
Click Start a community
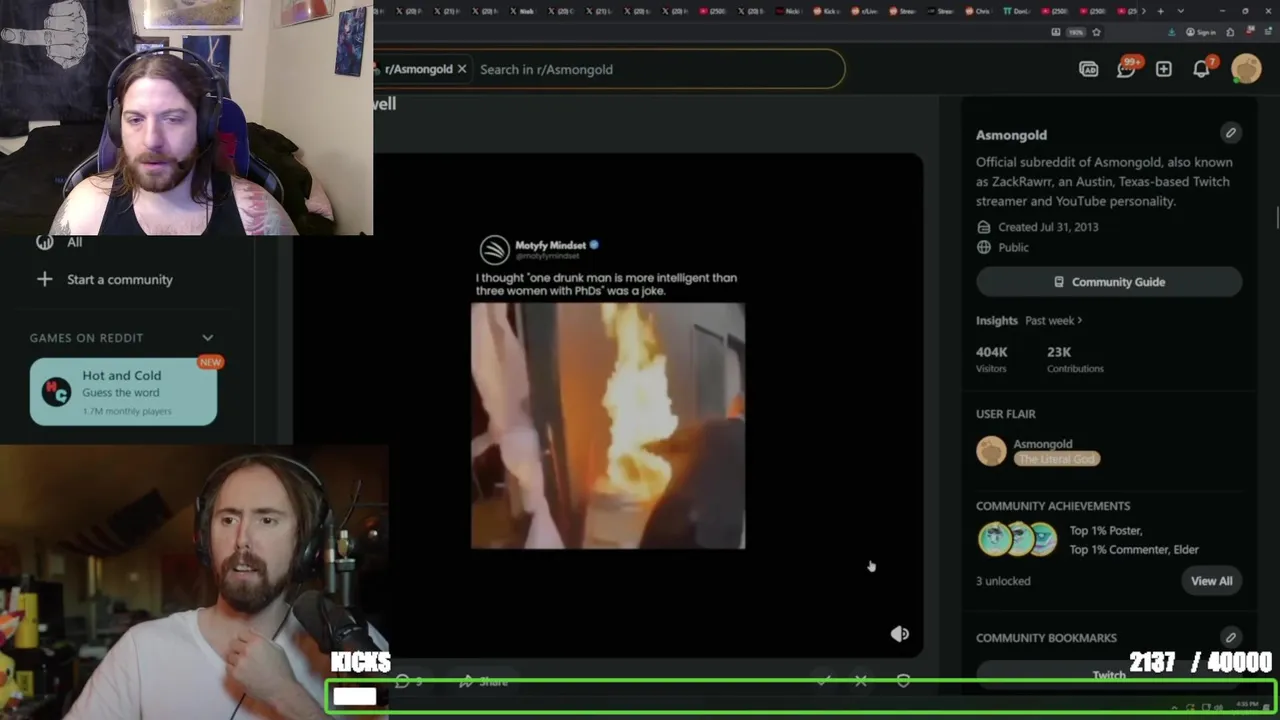tap(120, 280)
